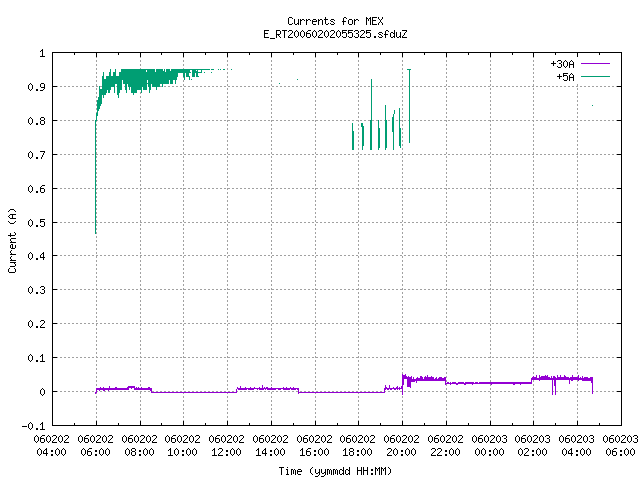The image size is (640, 480).
Task: Select y-axis tick label "0.8"
Action: 36,121
